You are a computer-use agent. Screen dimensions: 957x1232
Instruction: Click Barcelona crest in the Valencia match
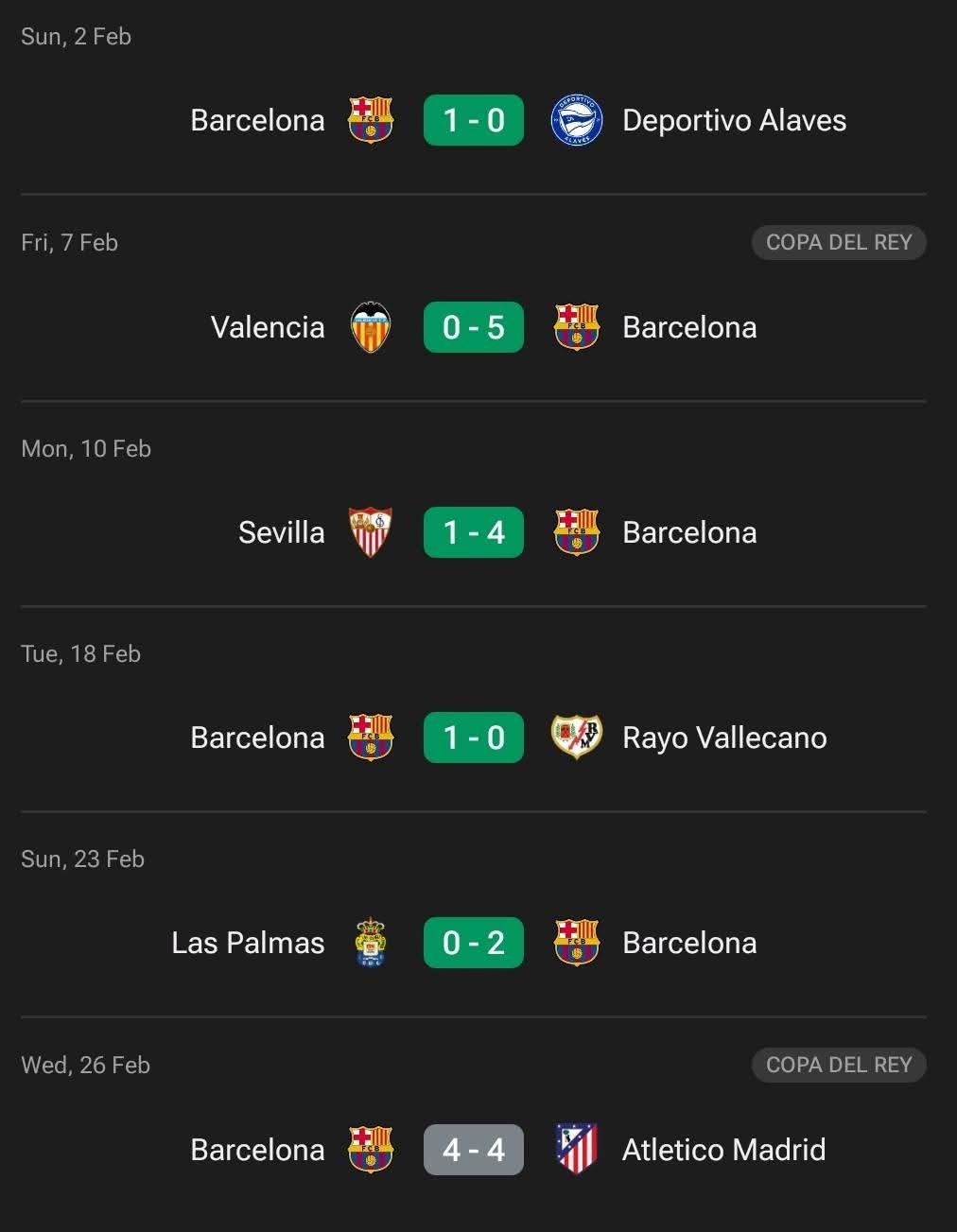coord(576,327)
